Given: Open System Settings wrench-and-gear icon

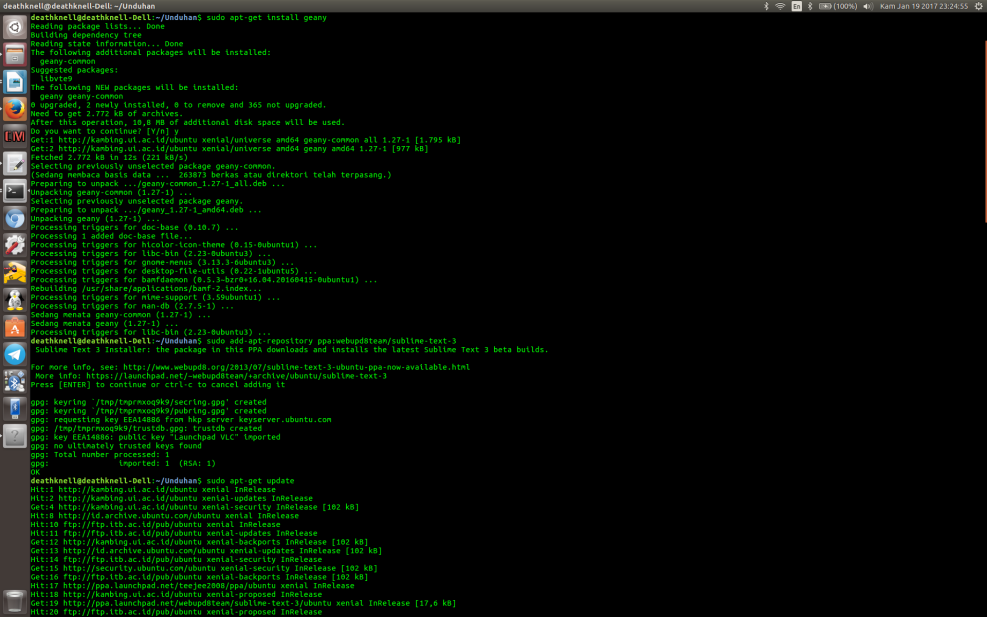Looking at the screenshot, I should (x=14, y=245).
